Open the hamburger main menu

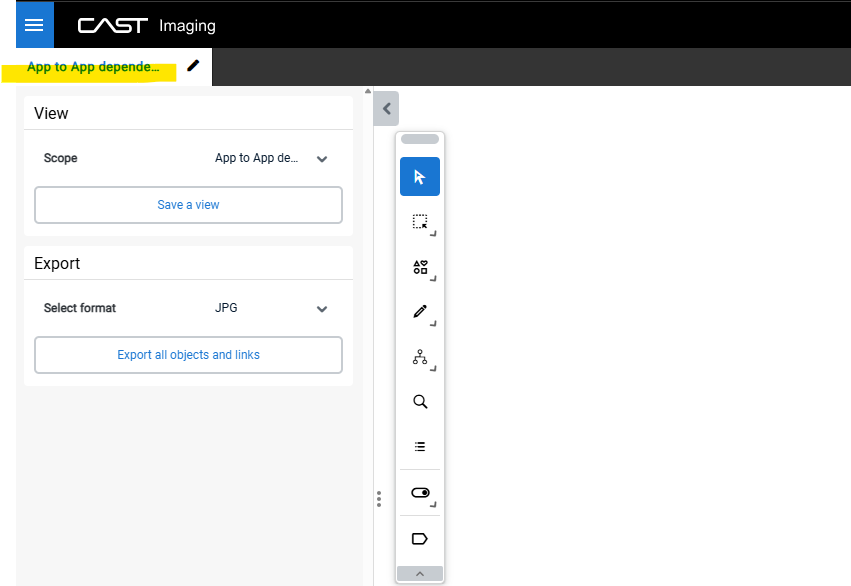(34, 25)
